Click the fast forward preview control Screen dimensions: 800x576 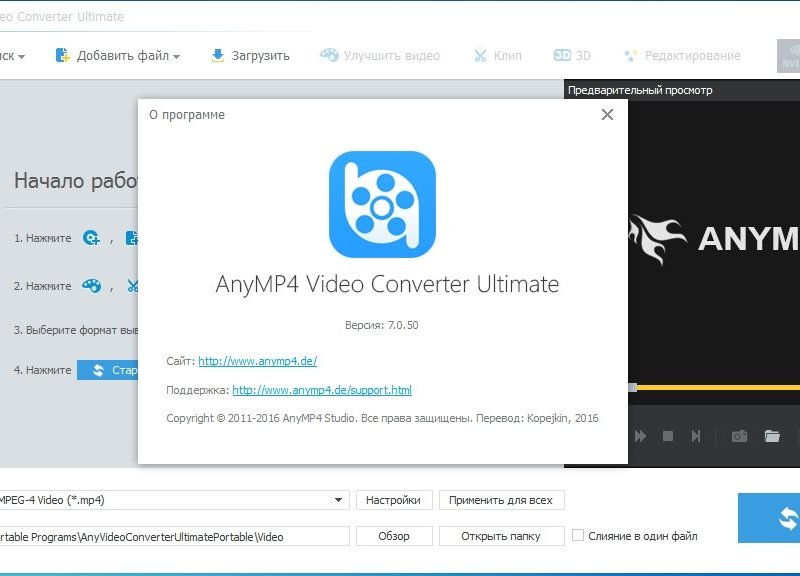pos(640,436)
